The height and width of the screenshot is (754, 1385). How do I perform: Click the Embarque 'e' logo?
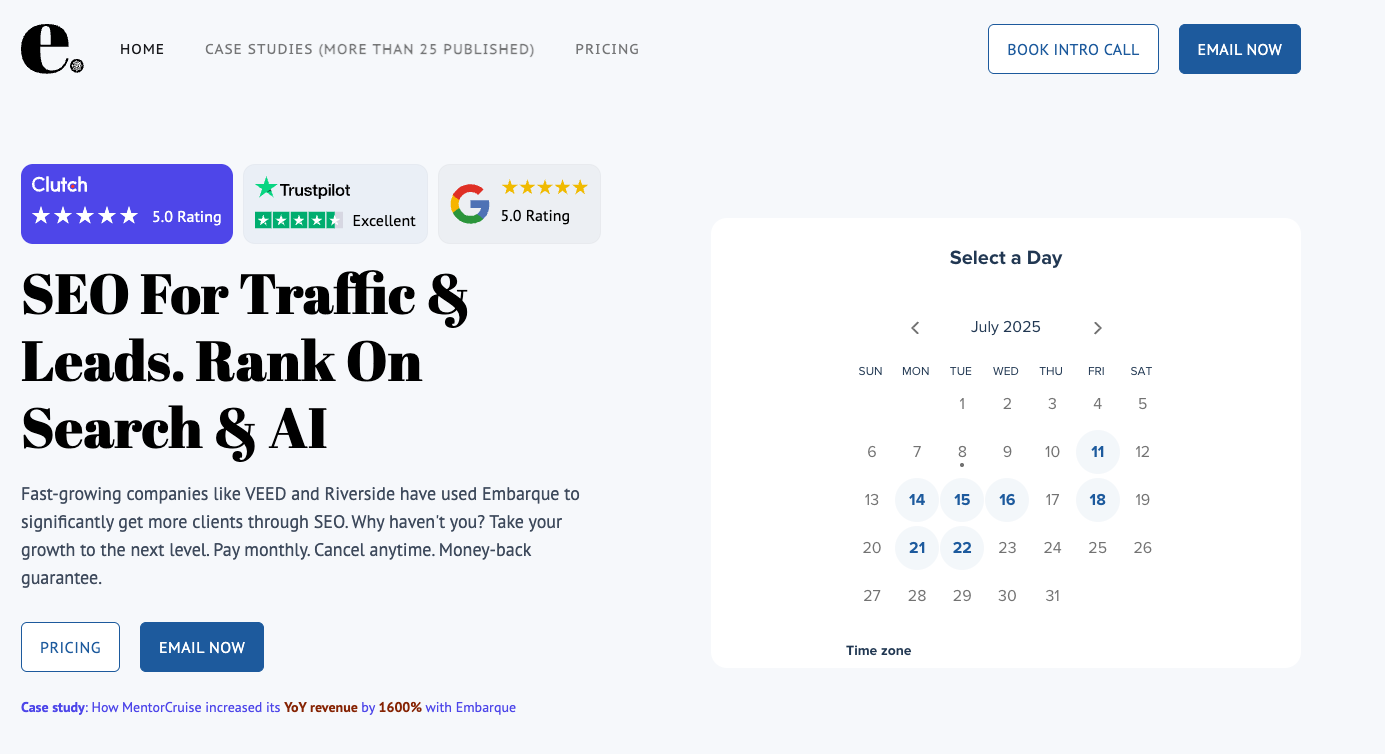pos(52,49)
